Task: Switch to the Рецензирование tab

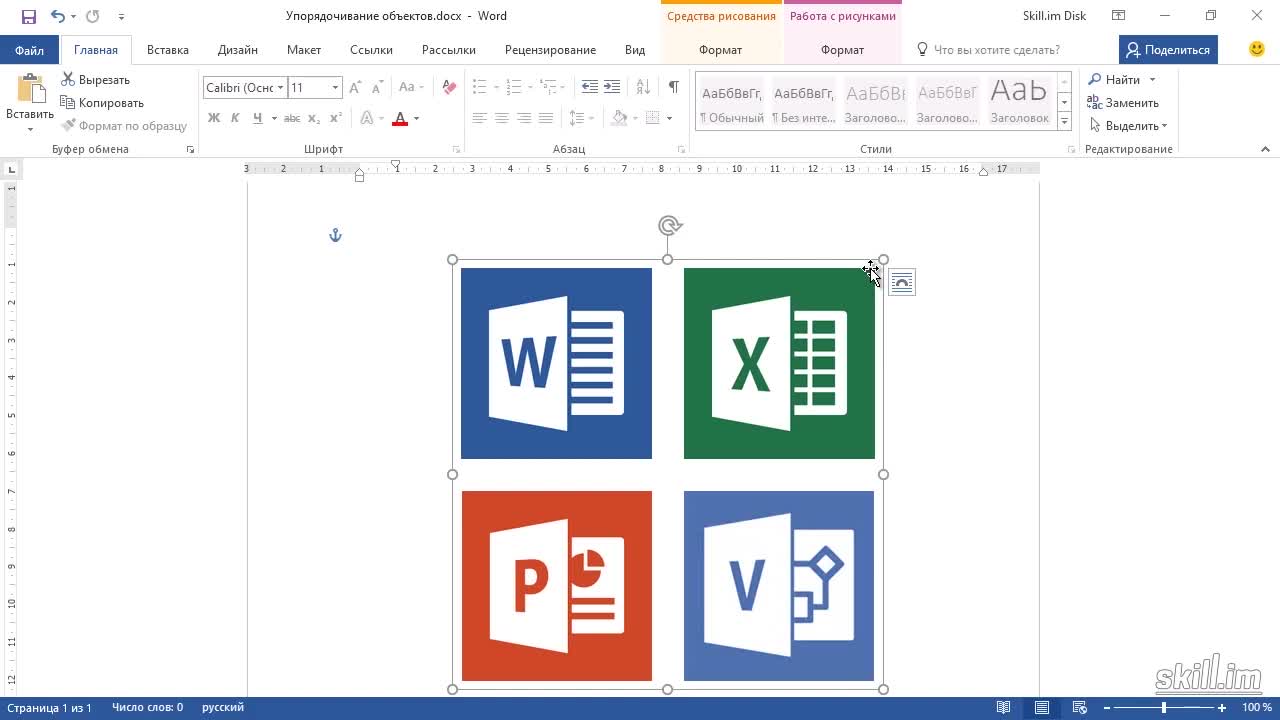Action: tap(550, 50)
